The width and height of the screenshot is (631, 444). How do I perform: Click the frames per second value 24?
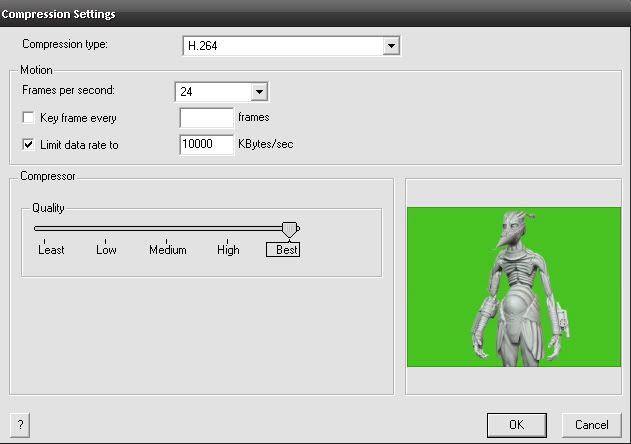212,92
